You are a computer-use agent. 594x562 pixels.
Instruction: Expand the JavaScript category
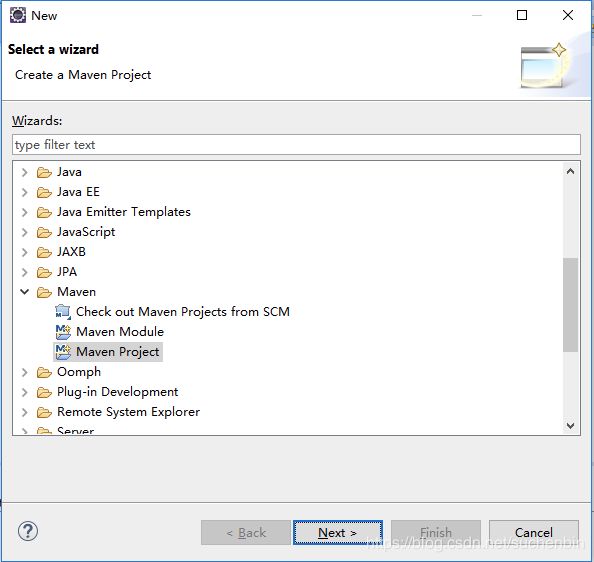[x=25, y=232]
